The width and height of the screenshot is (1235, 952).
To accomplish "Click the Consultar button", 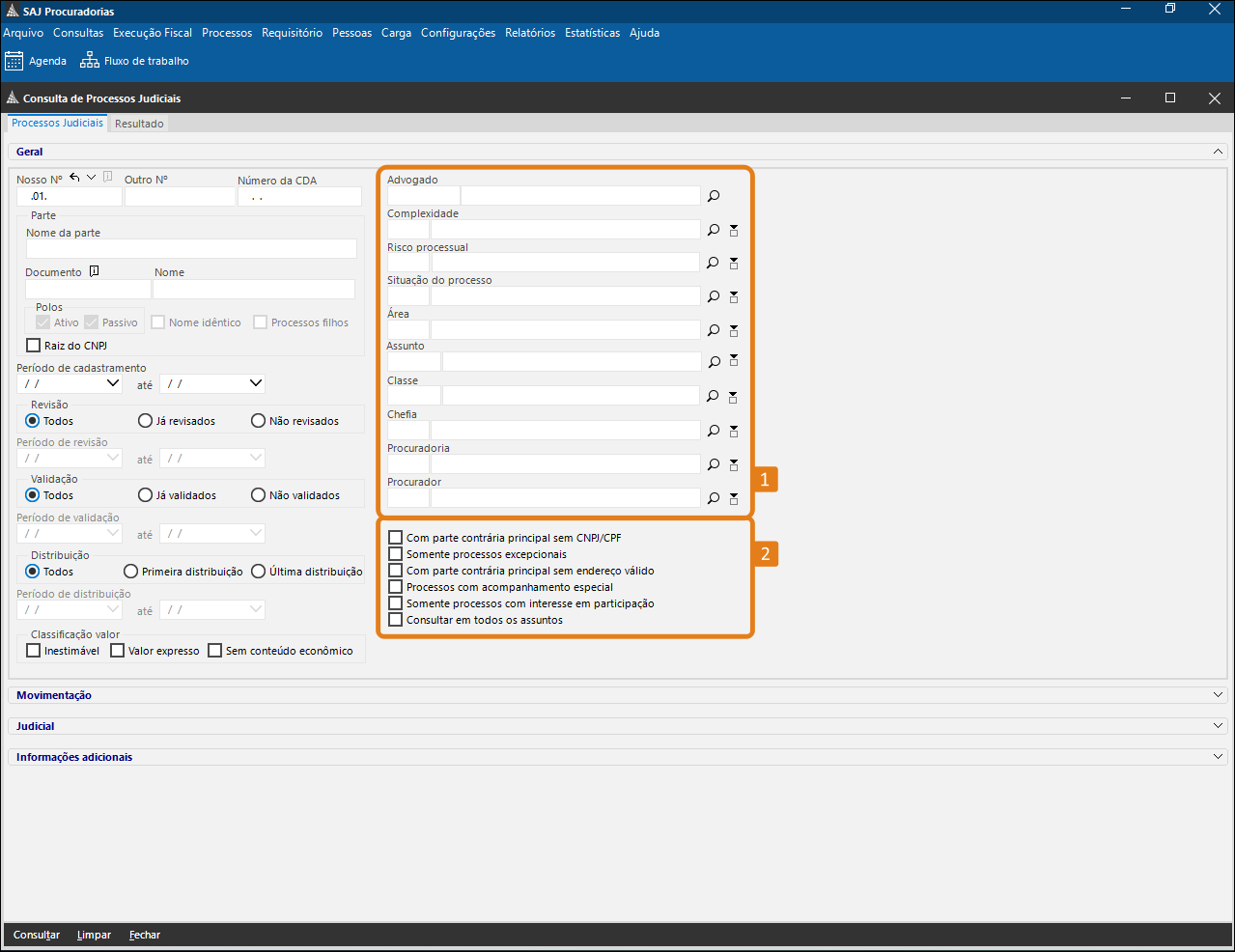I will point(37,935).
